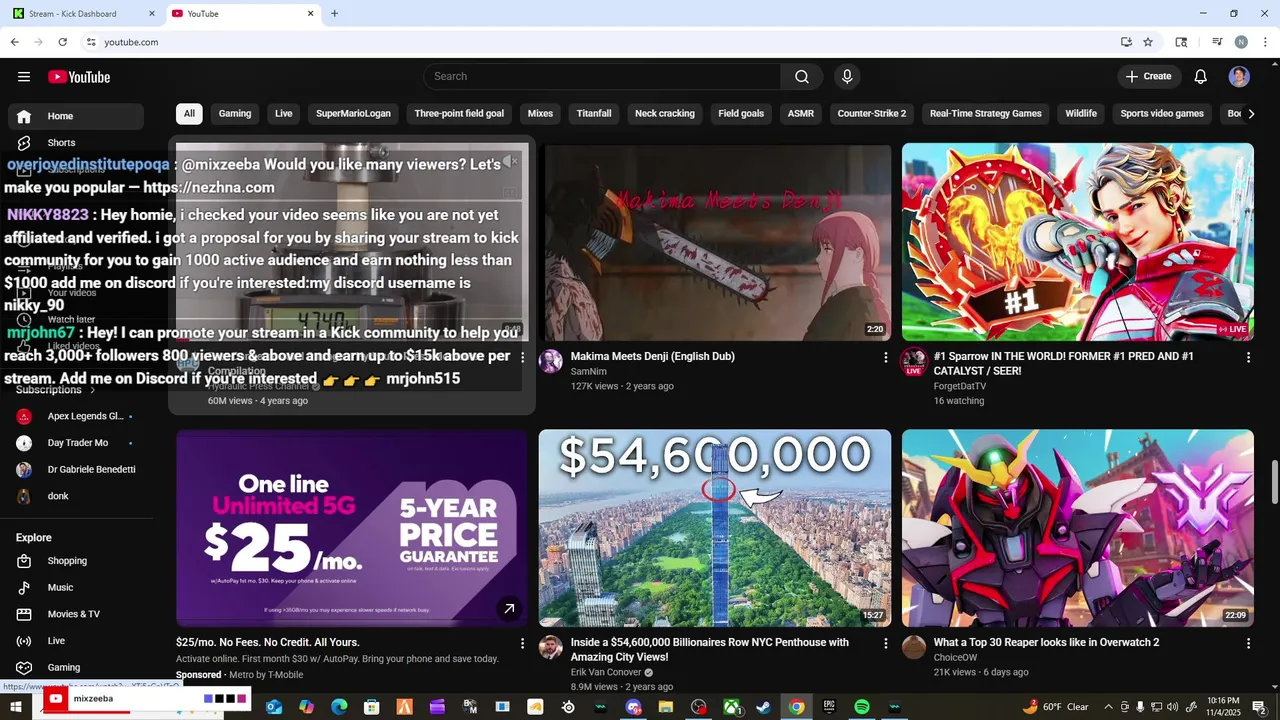
Task: Reload the page
Action: 62,42
